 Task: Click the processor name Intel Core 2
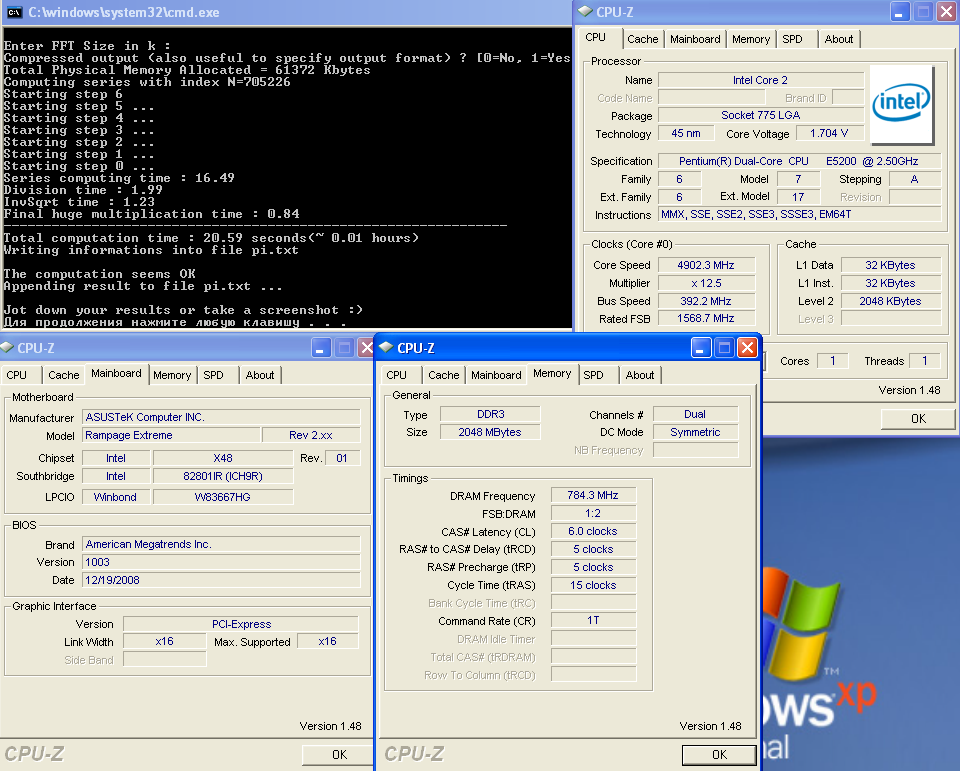tap(760, 80)
